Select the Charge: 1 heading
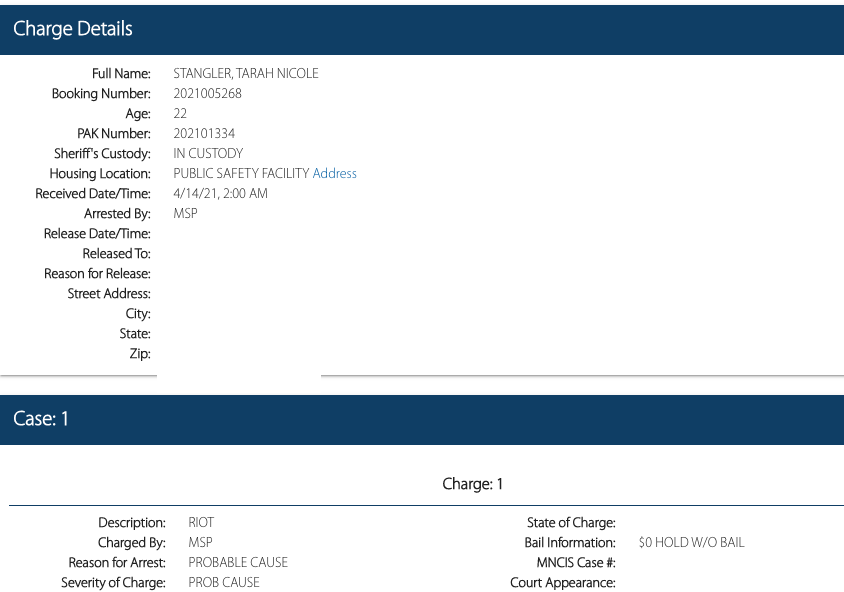Screen dimensions: 844x592 472,484
